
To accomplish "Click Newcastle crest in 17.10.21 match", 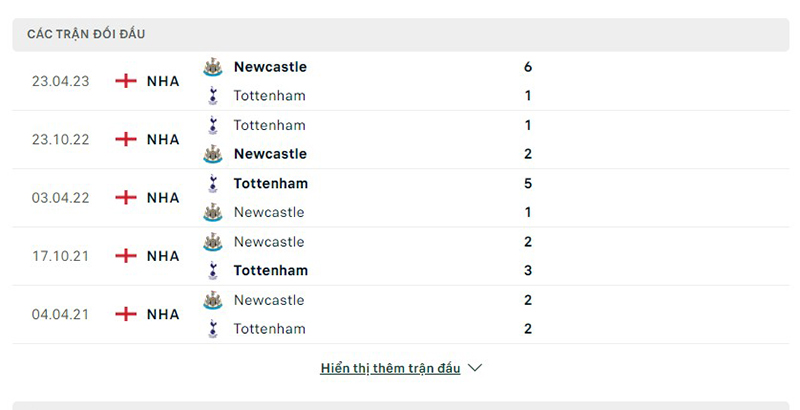I will [x=212, y=242].
